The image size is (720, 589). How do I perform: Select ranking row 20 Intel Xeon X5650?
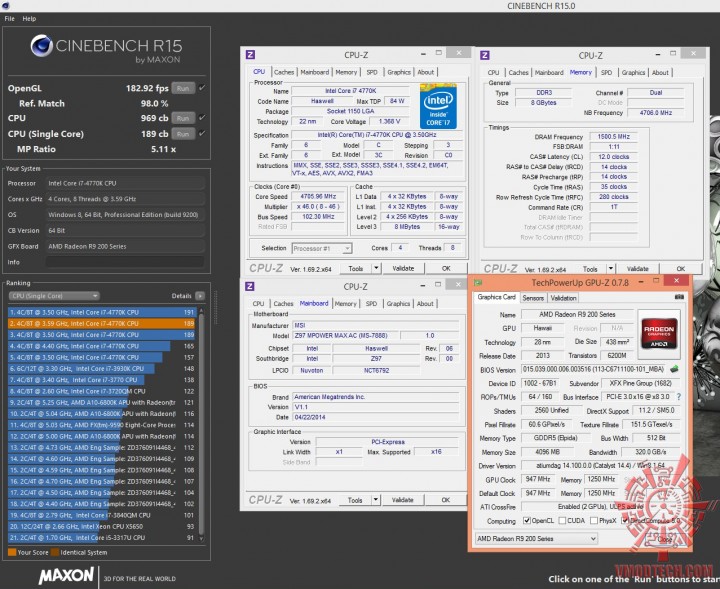[x=102, y=527]
